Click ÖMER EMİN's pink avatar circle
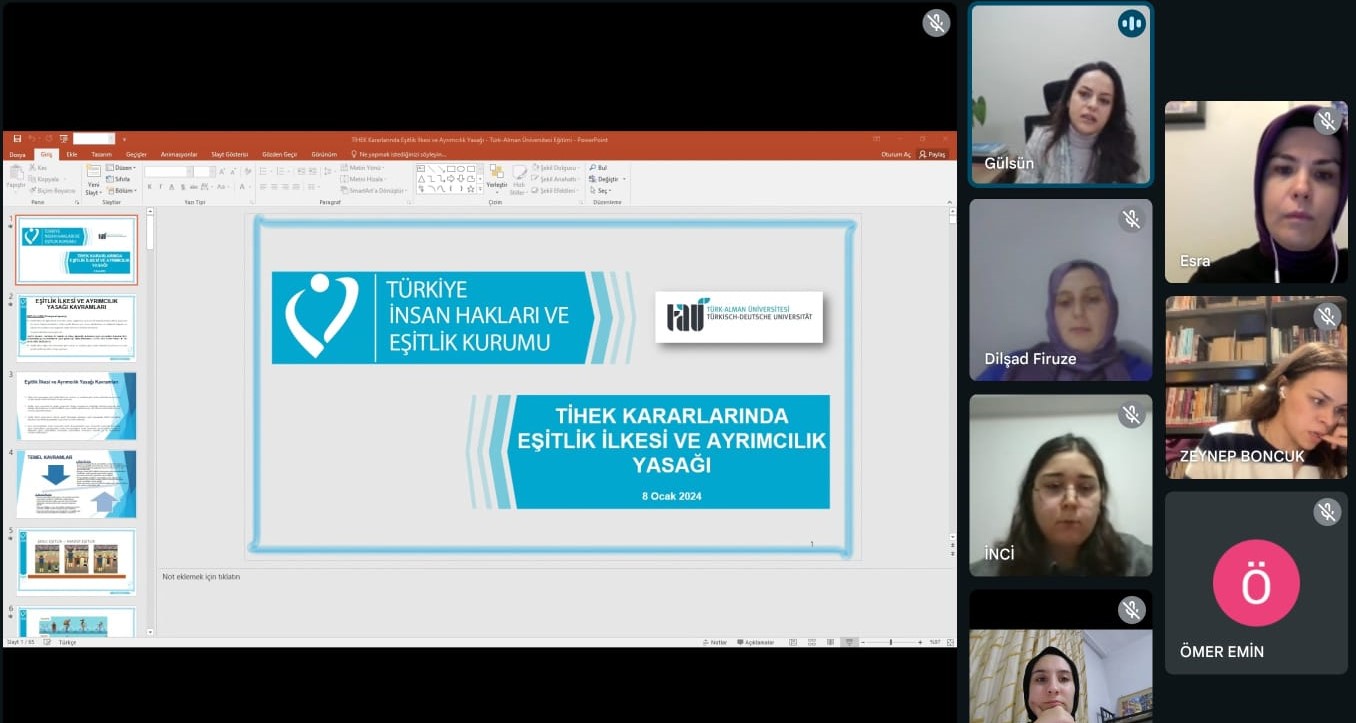The image size is (1356, 723). tap(1256, 583)
